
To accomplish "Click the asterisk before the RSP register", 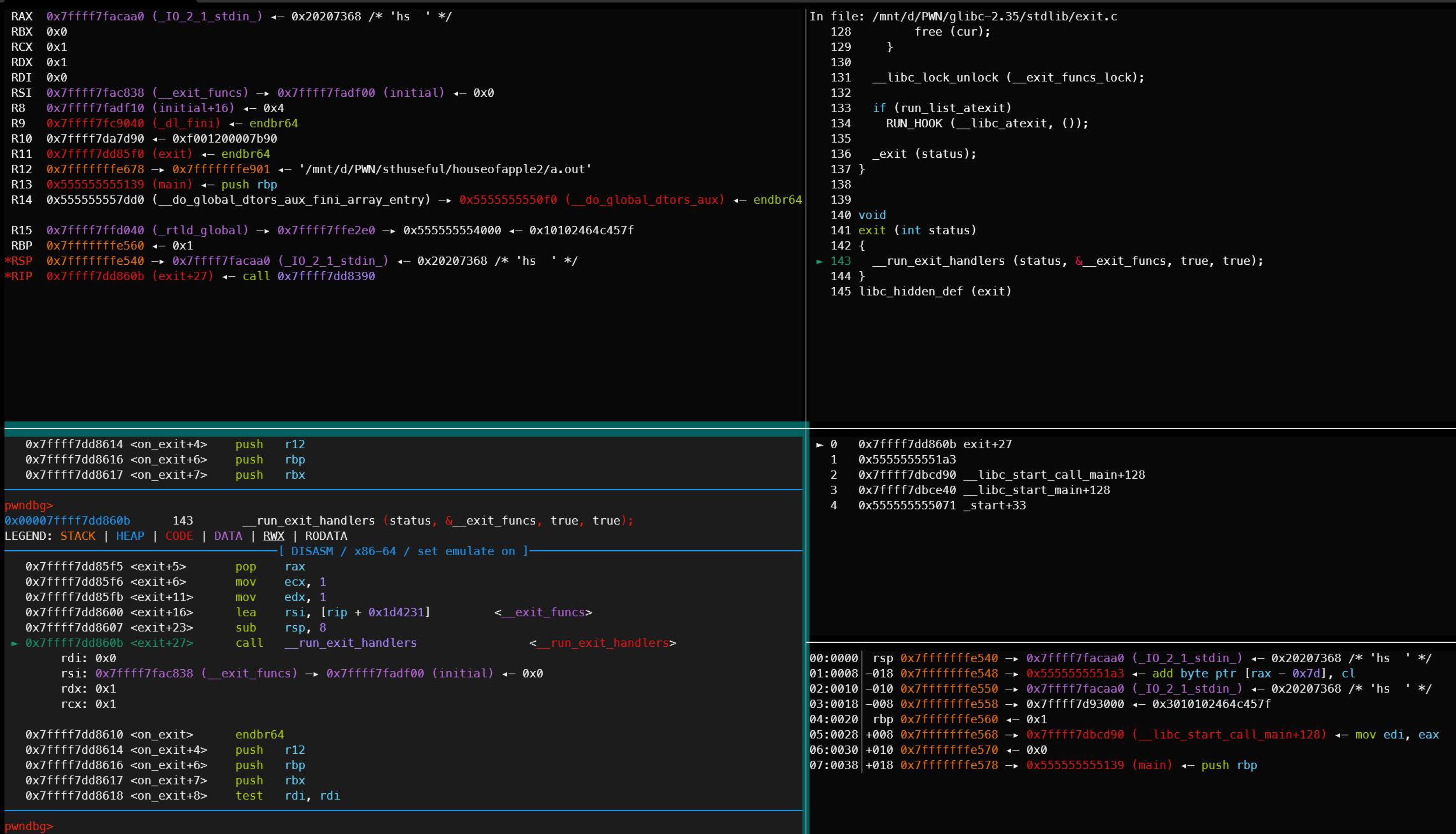I will click(x=8, y=261).
